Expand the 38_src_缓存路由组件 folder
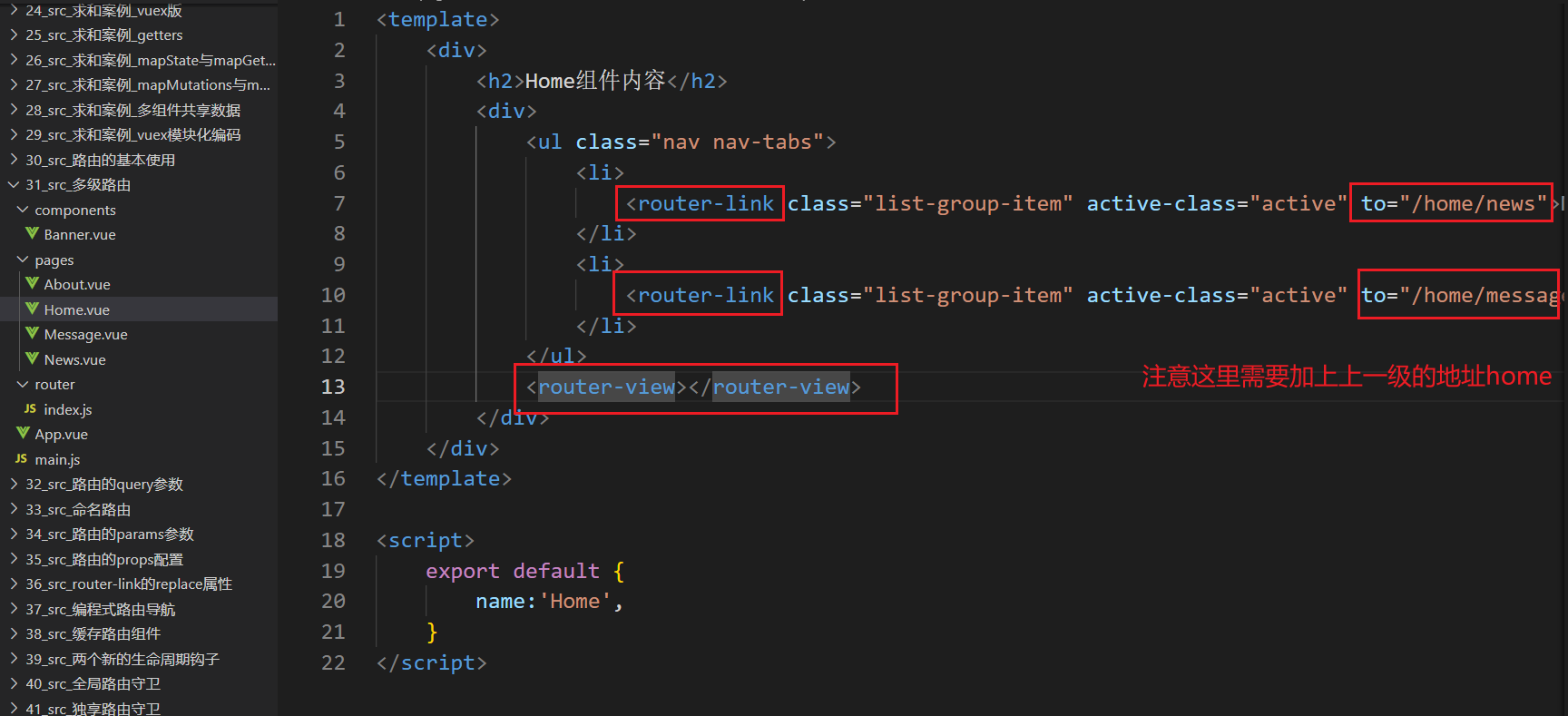The image size is (1568, 716). (14, 633)
